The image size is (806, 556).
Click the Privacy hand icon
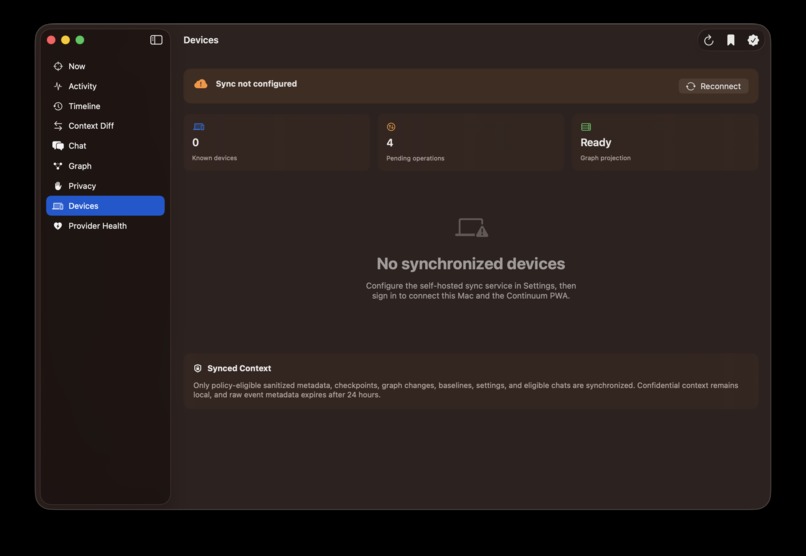[x=58, y=186]
